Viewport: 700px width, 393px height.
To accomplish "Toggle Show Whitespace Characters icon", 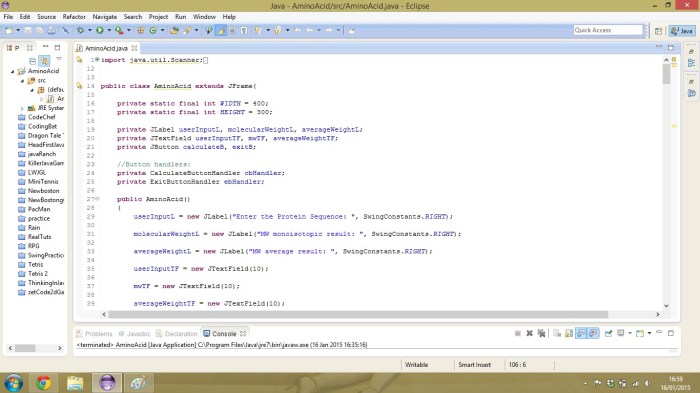I will 244,30.
